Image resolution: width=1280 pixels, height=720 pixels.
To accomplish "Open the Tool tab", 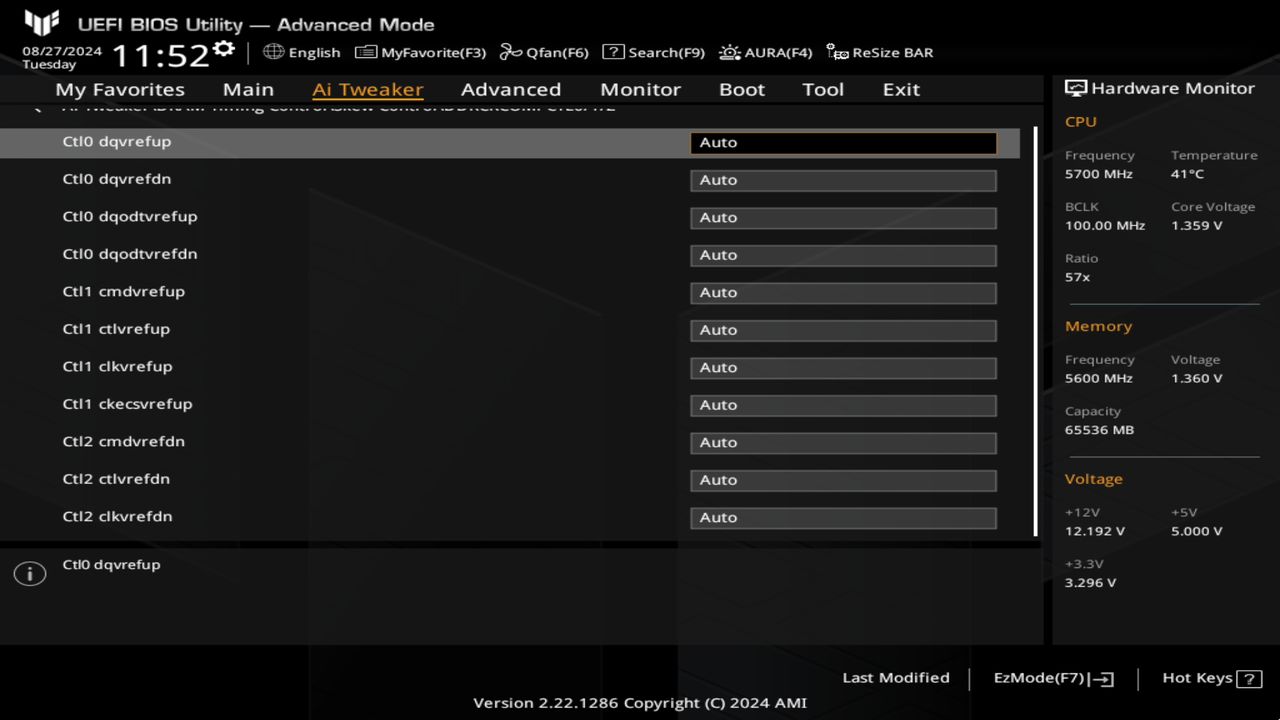I will [x=823, y=89].
